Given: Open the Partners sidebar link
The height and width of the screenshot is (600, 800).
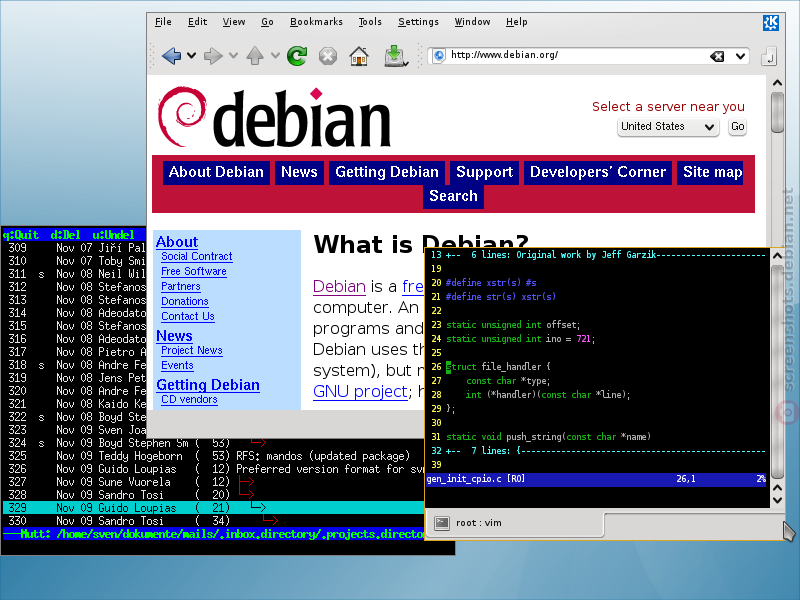Looking at the screenshot, I should pyautogui.click(x=181, y=286).
